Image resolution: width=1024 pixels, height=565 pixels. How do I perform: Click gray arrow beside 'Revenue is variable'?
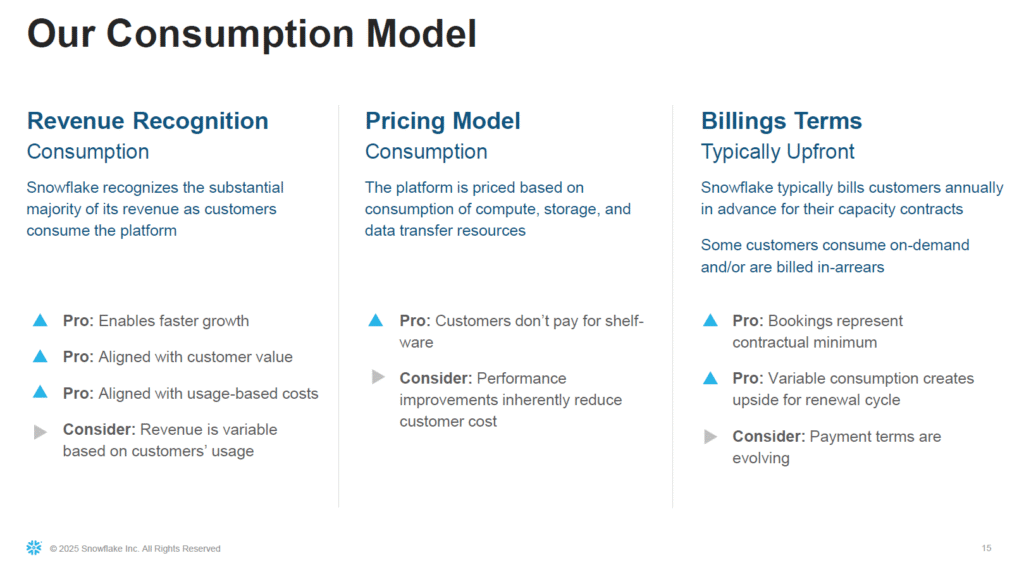point(40,432)
